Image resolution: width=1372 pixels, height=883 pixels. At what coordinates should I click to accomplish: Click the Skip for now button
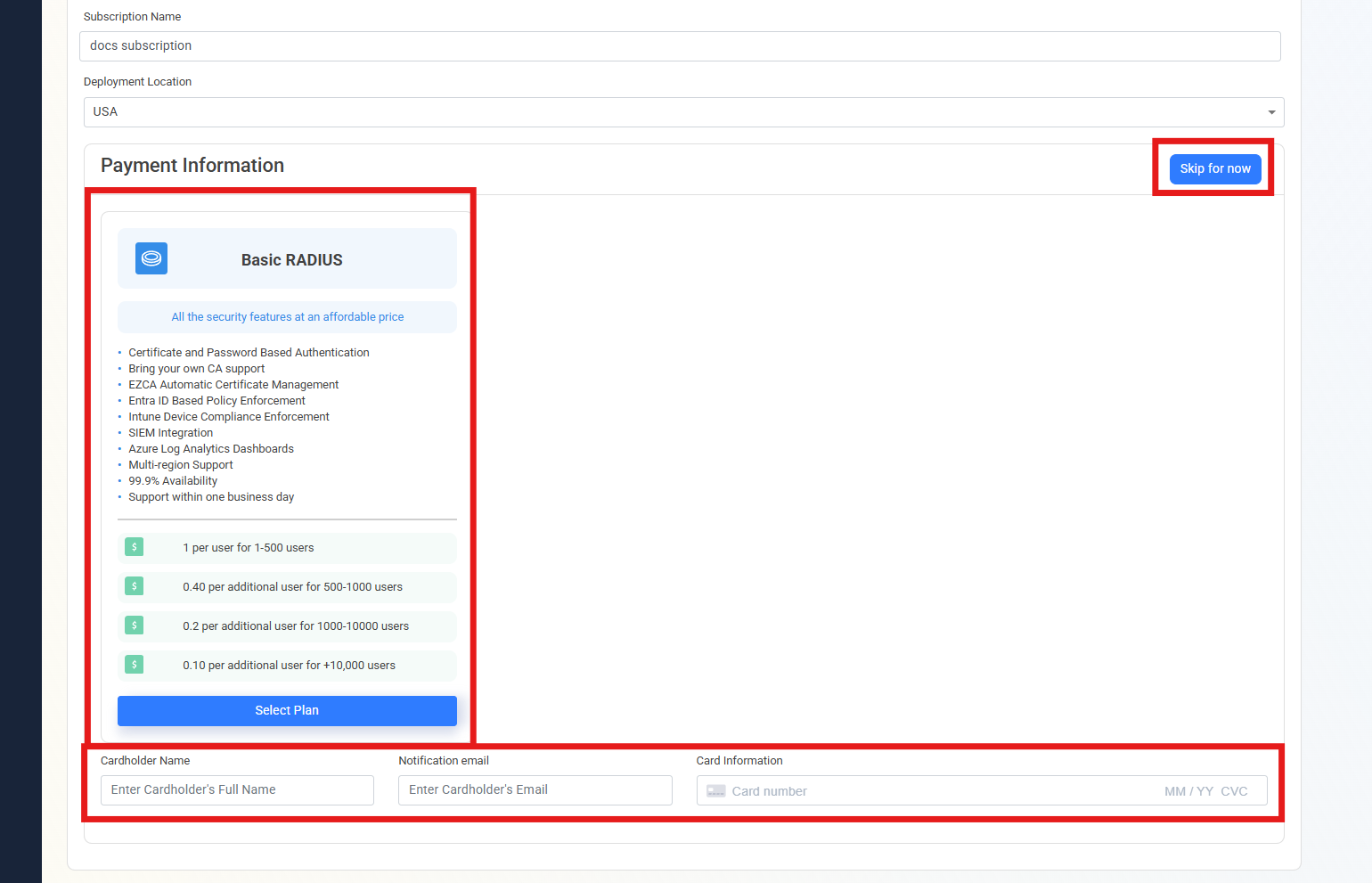pyautogui.click(x=1215, y=168)
